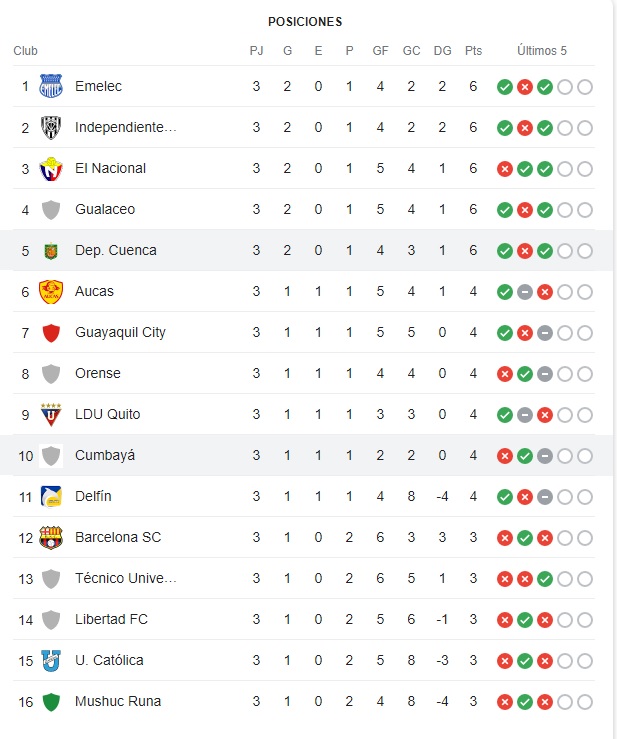Click the U. Católica team logo
The width and height of the screenshot is (617, 739).
[x=50, y=661]
